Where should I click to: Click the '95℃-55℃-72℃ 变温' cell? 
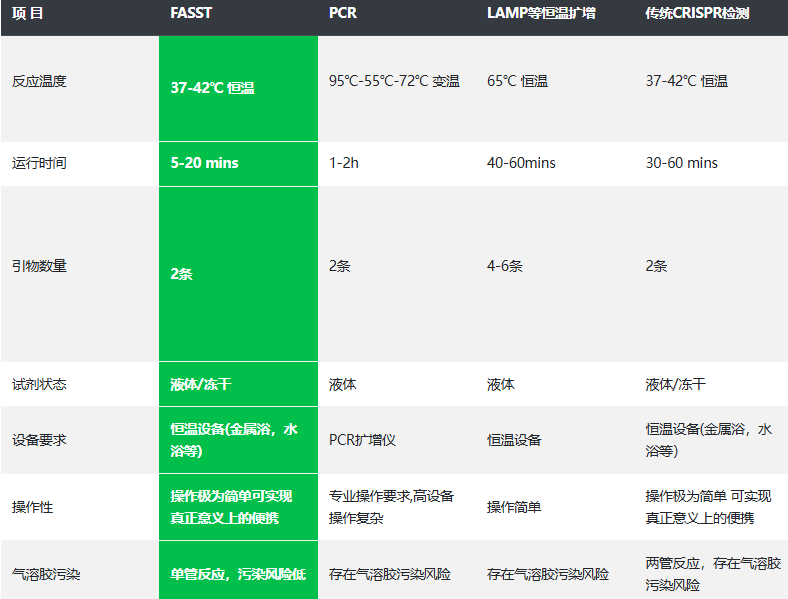click(x=394, y=81)
